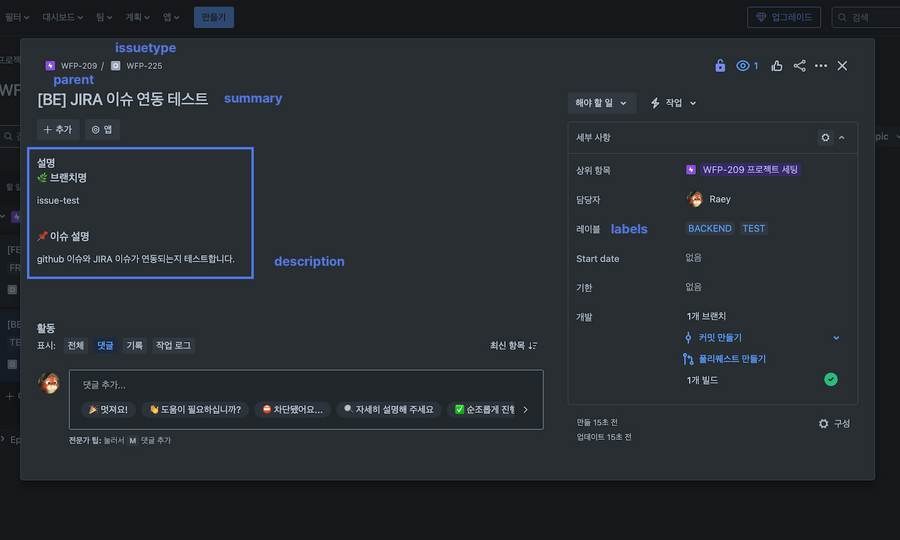The width and height of the screenshot is (900, 540).
Task: Open the WFP-209 breadcrumb link
Action: pyautogui.click(x=79, y=65)
